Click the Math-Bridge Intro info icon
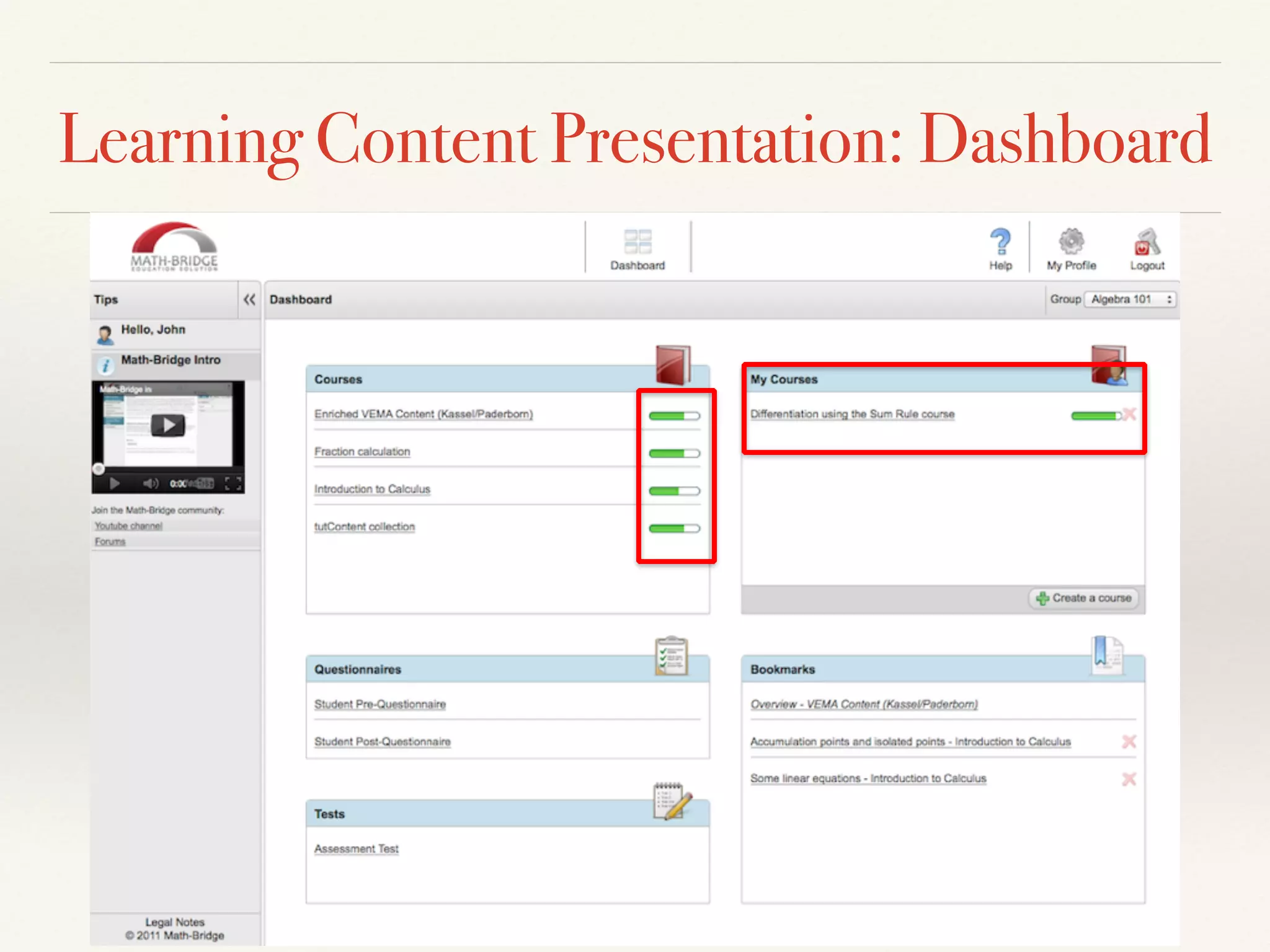The height and width of the screenshot is (952, 1270). [x=105, y=366]
